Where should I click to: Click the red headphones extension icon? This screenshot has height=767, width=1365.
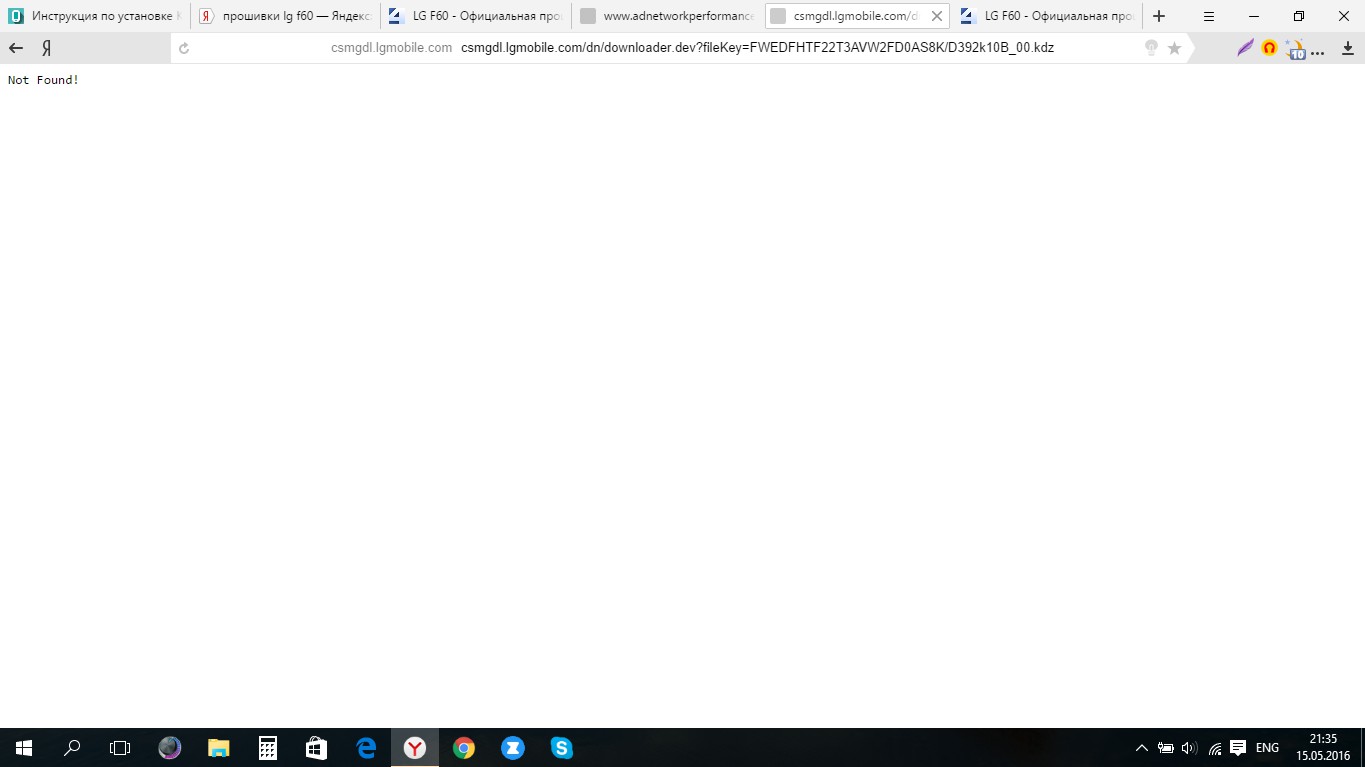(x=1269, y=48)
